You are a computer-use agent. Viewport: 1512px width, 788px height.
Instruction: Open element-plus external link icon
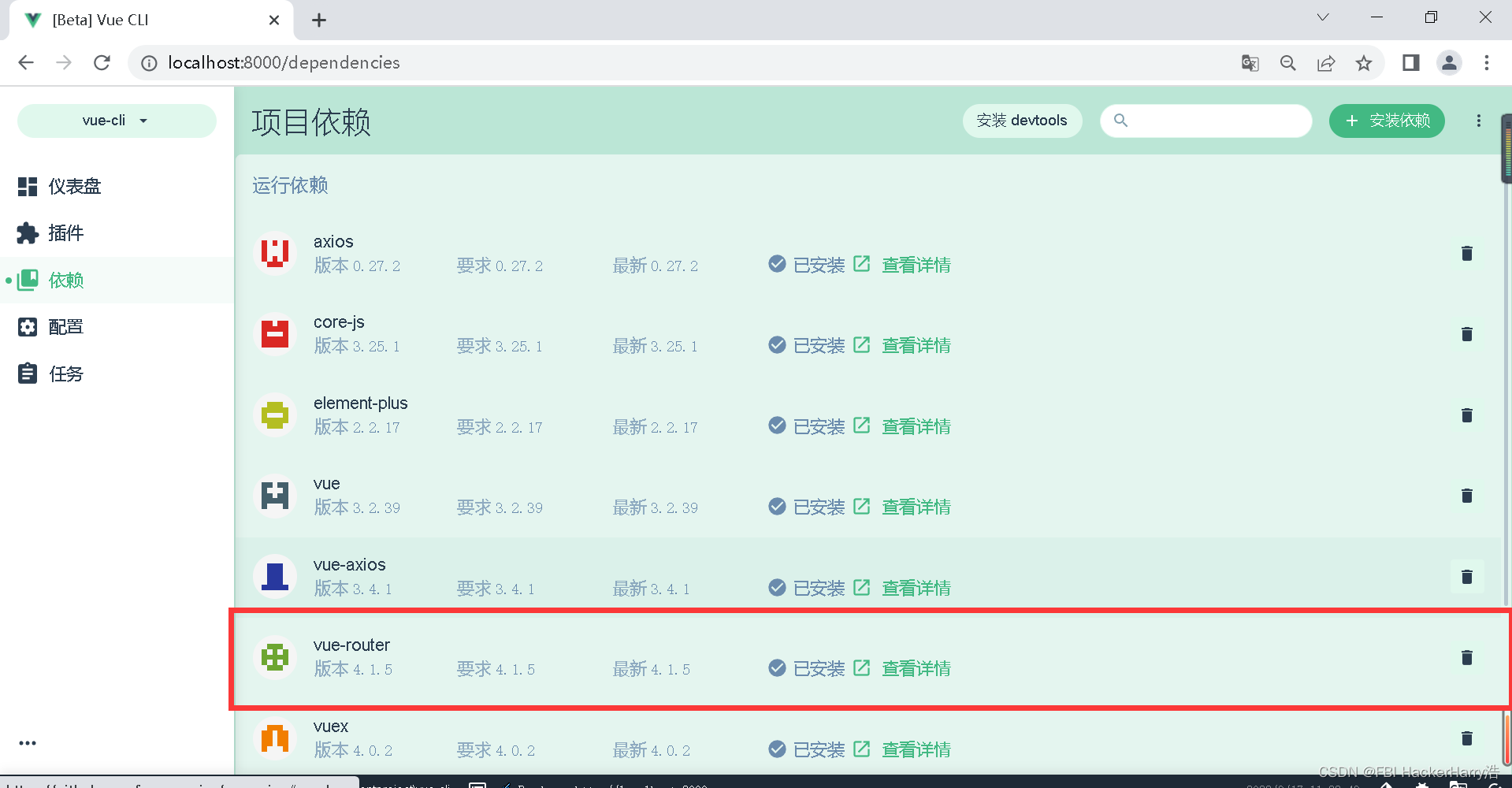click(861, 426)
